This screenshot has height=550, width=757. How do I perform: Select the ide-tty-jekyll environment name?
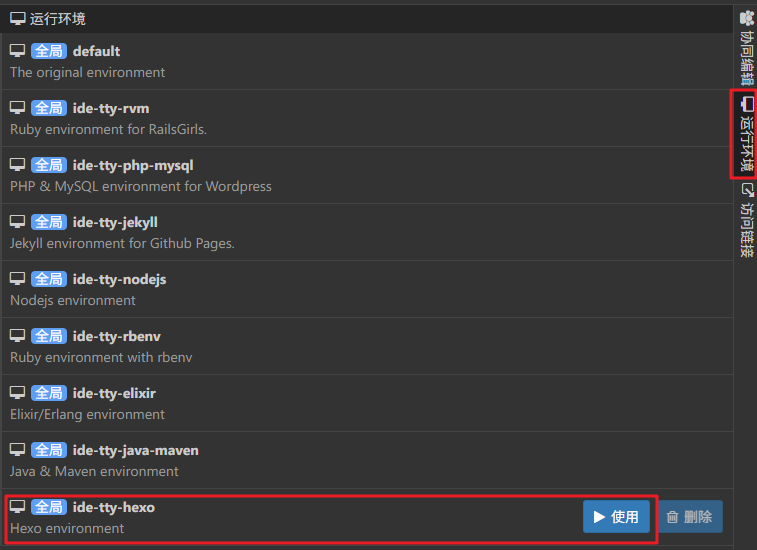(115, 222)
